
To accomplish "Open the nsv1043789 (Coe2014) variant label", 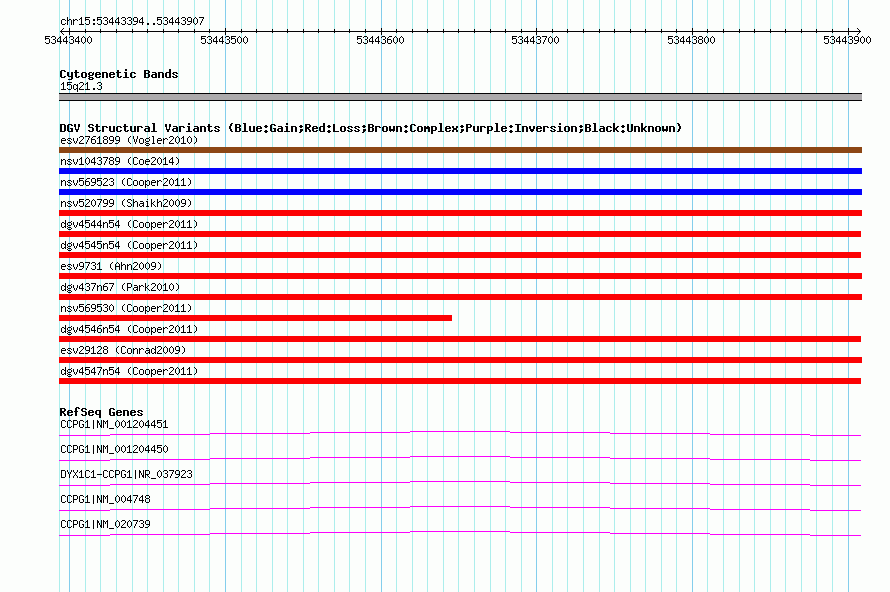I will (120, 161).
